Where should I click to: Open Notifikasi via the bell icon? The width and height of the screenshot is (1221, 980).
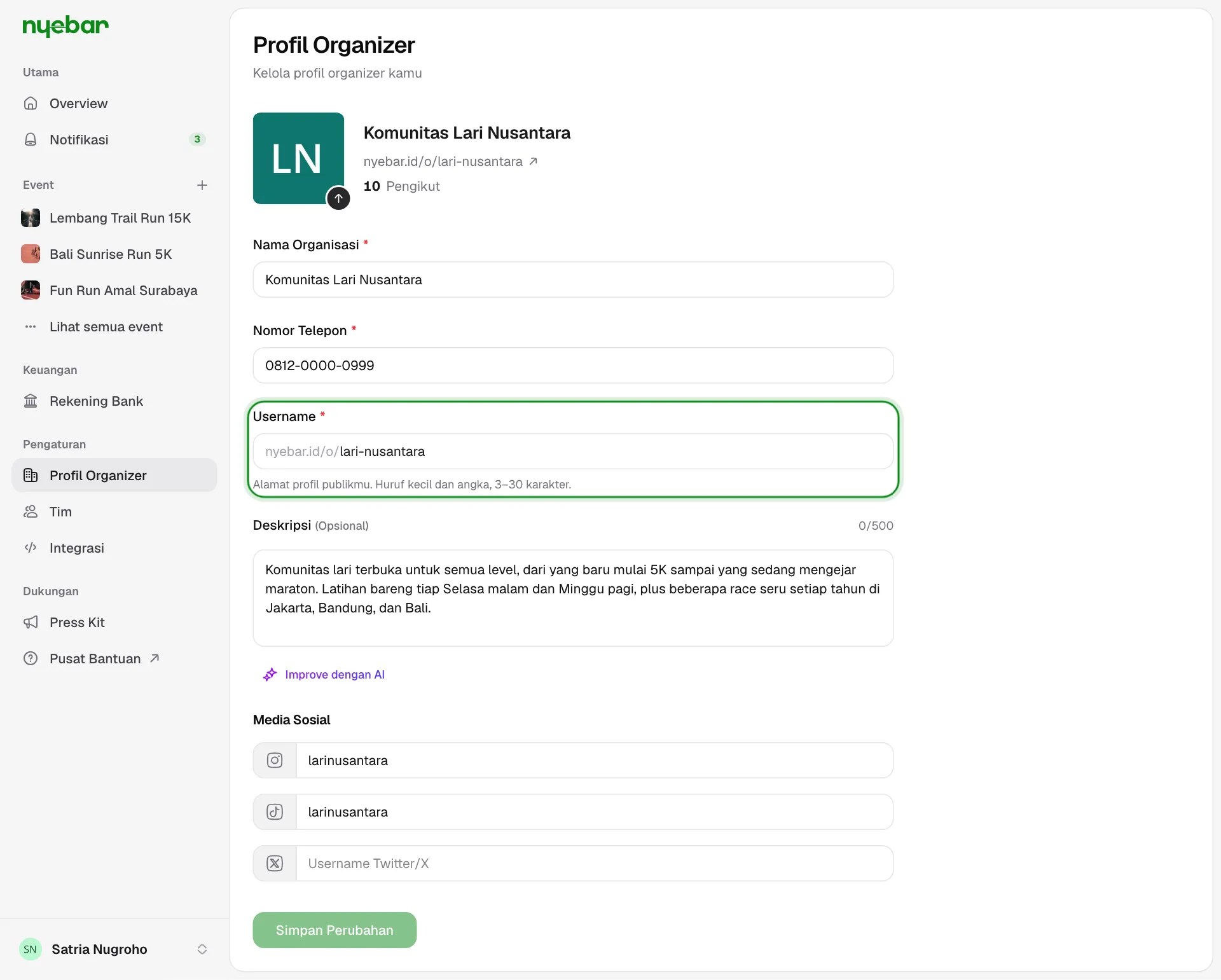point(31,139)
